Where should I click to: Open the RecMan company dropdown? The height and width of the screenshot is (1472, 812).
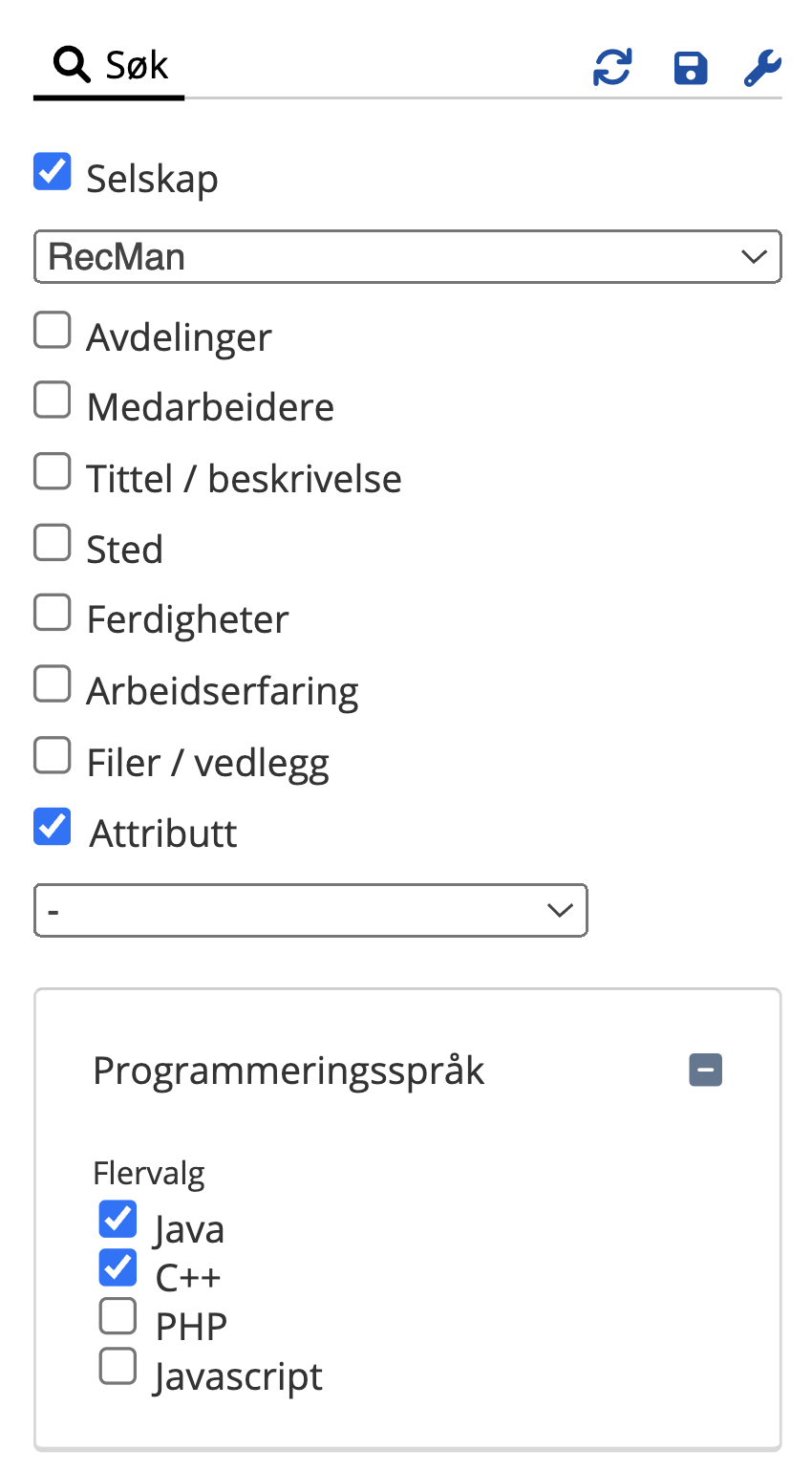pos(407,256)
